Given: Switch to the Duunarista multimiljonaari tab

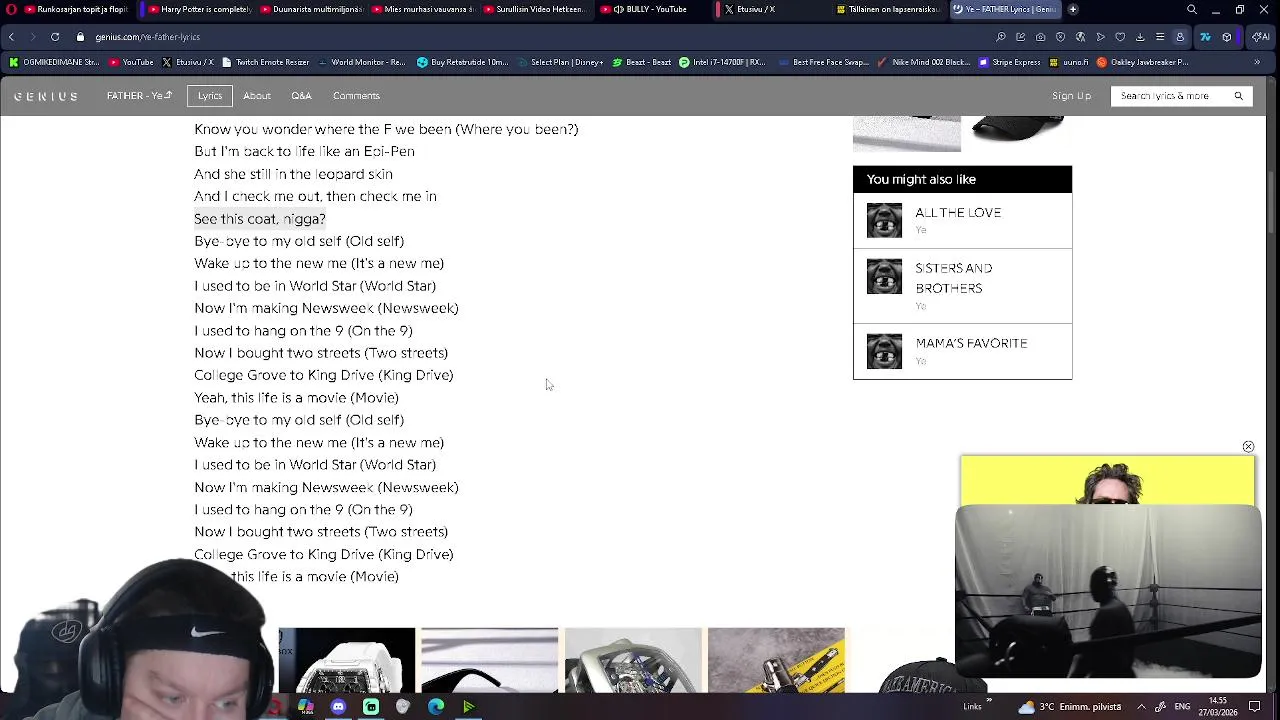Looking at the screenshot, I should pos(311,9).
